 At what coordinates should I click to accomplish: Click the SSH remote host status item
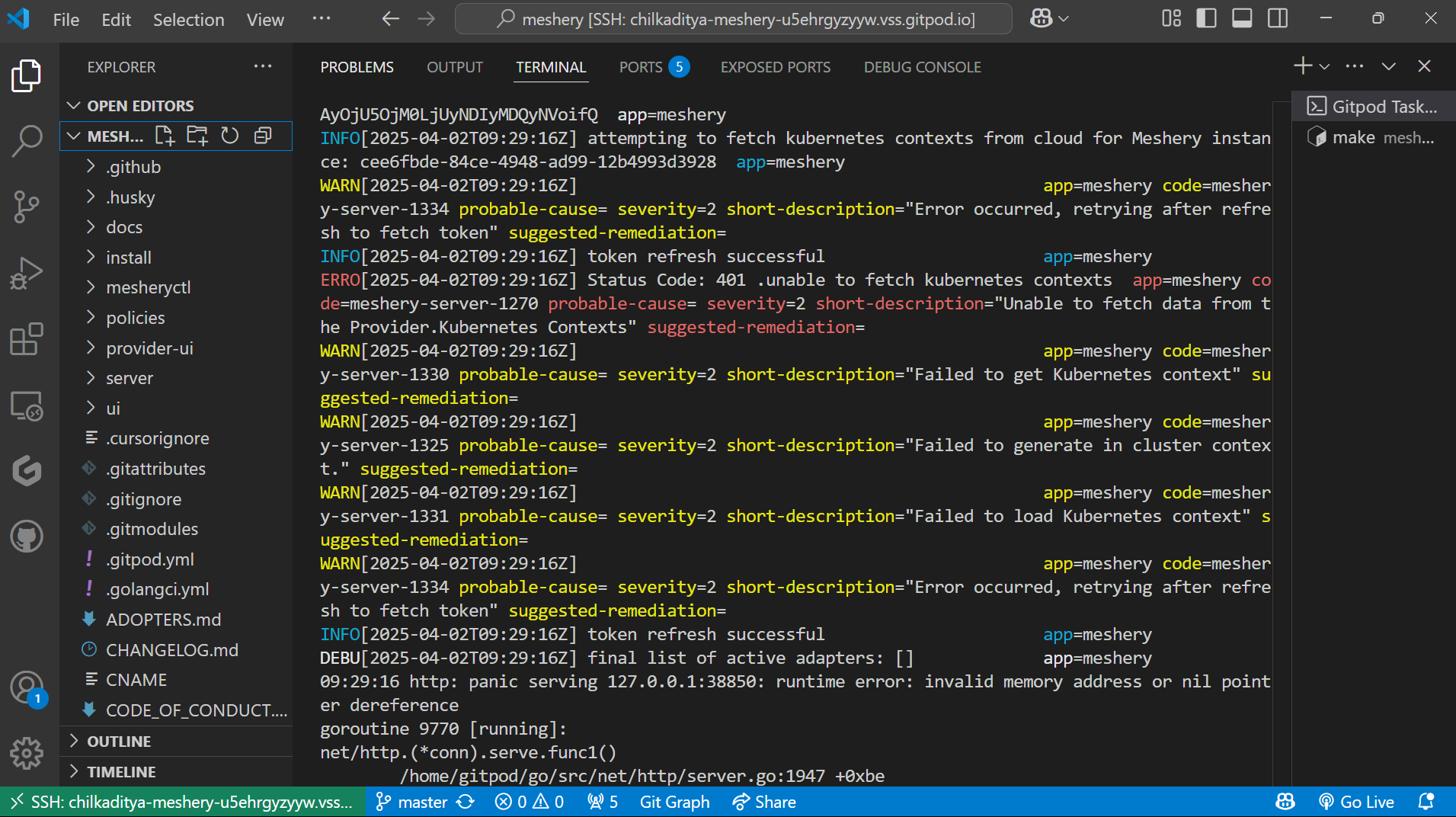[x=183, y=802]
